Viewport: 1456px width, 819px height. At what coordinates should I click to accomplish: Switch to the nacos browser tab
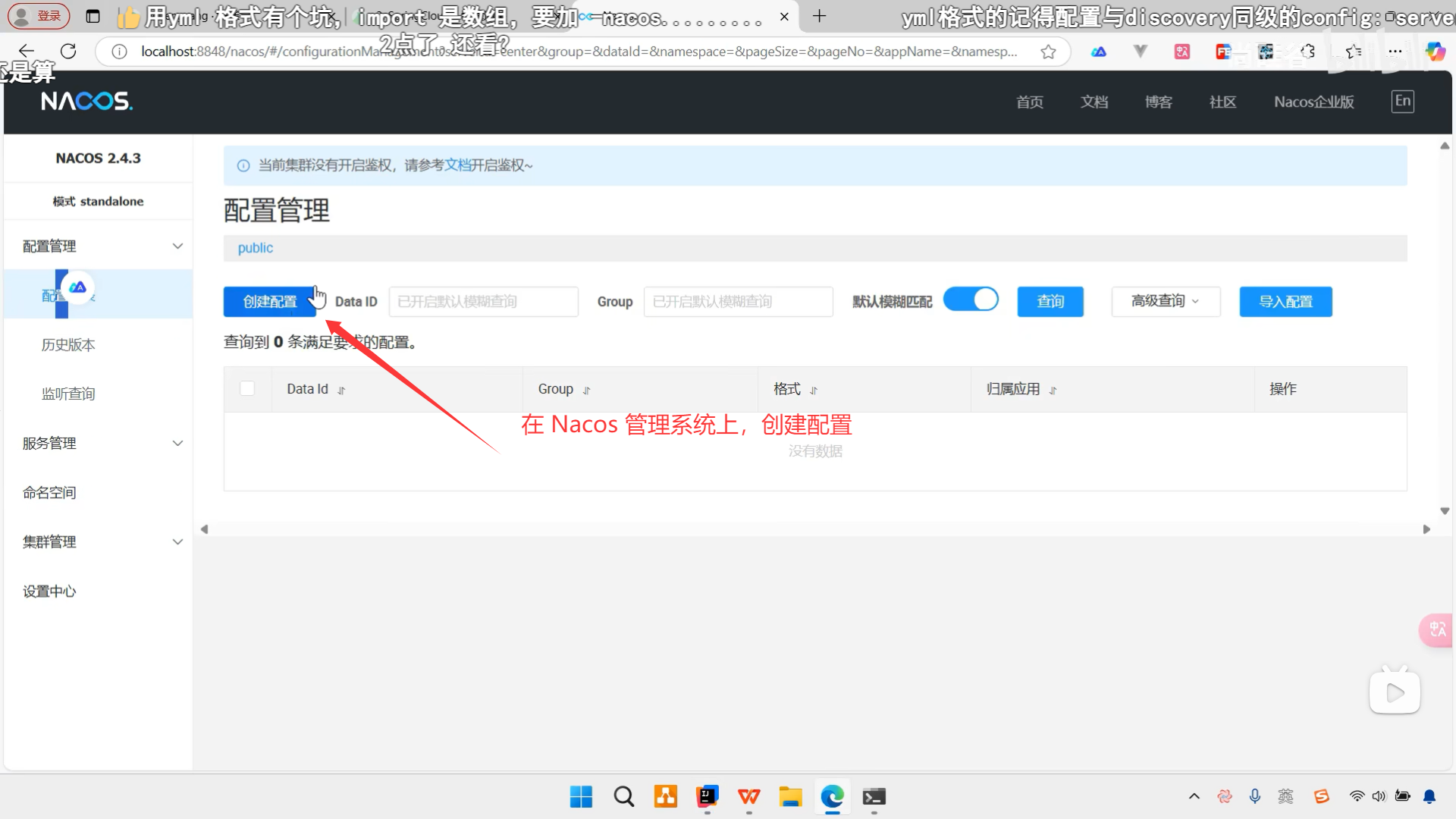point(682,17)
